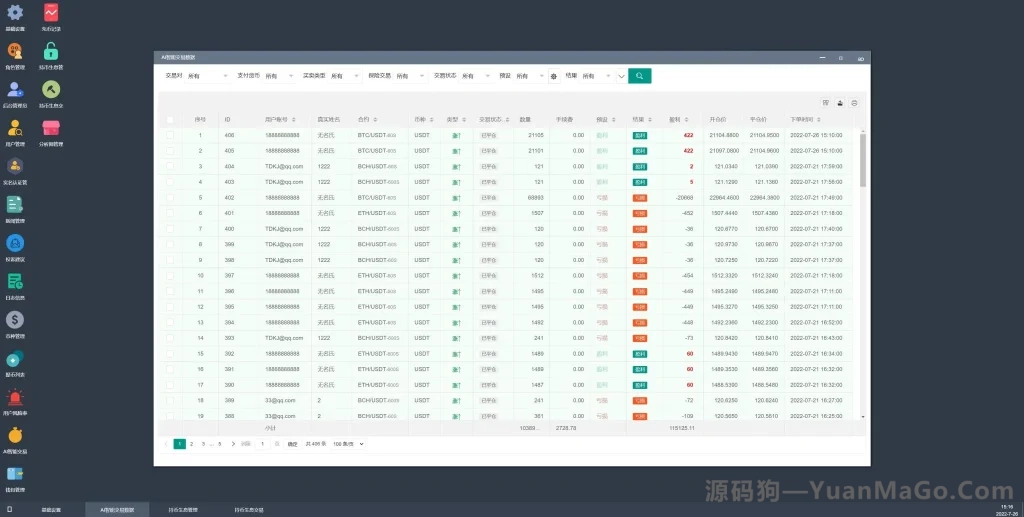Open the column filter icon above the table
Viewport: 1024px width, 517px height.
826,103
